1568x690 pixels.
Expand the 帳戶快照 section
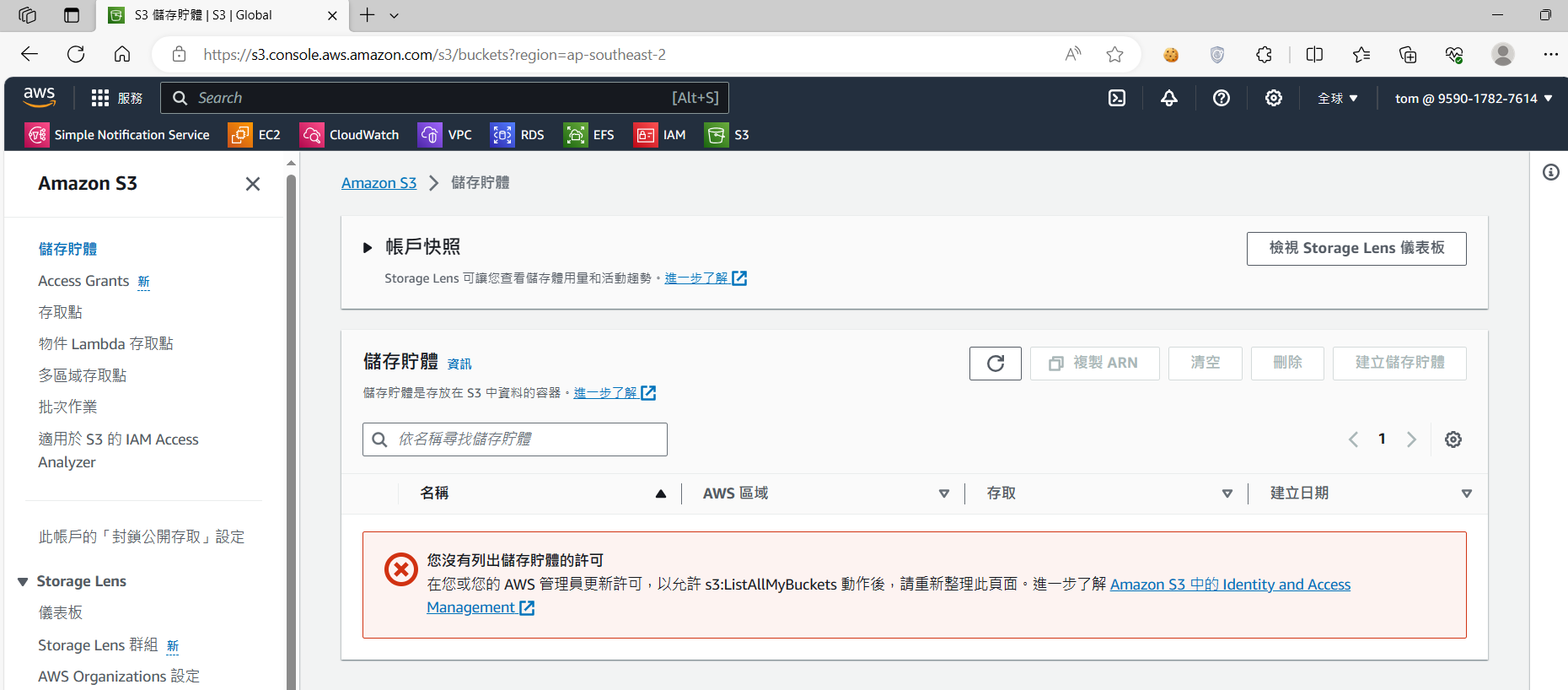[368, 248]
